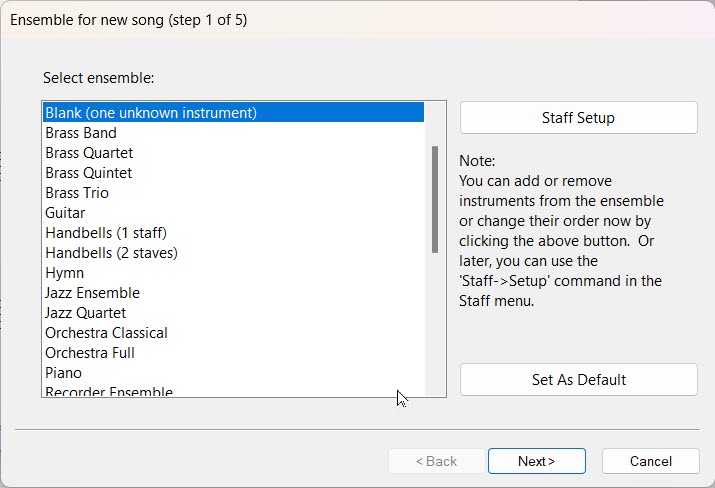Open the Staff Setup dialog
The width and height of the screenshot is (715, 488).
point(578,118)
